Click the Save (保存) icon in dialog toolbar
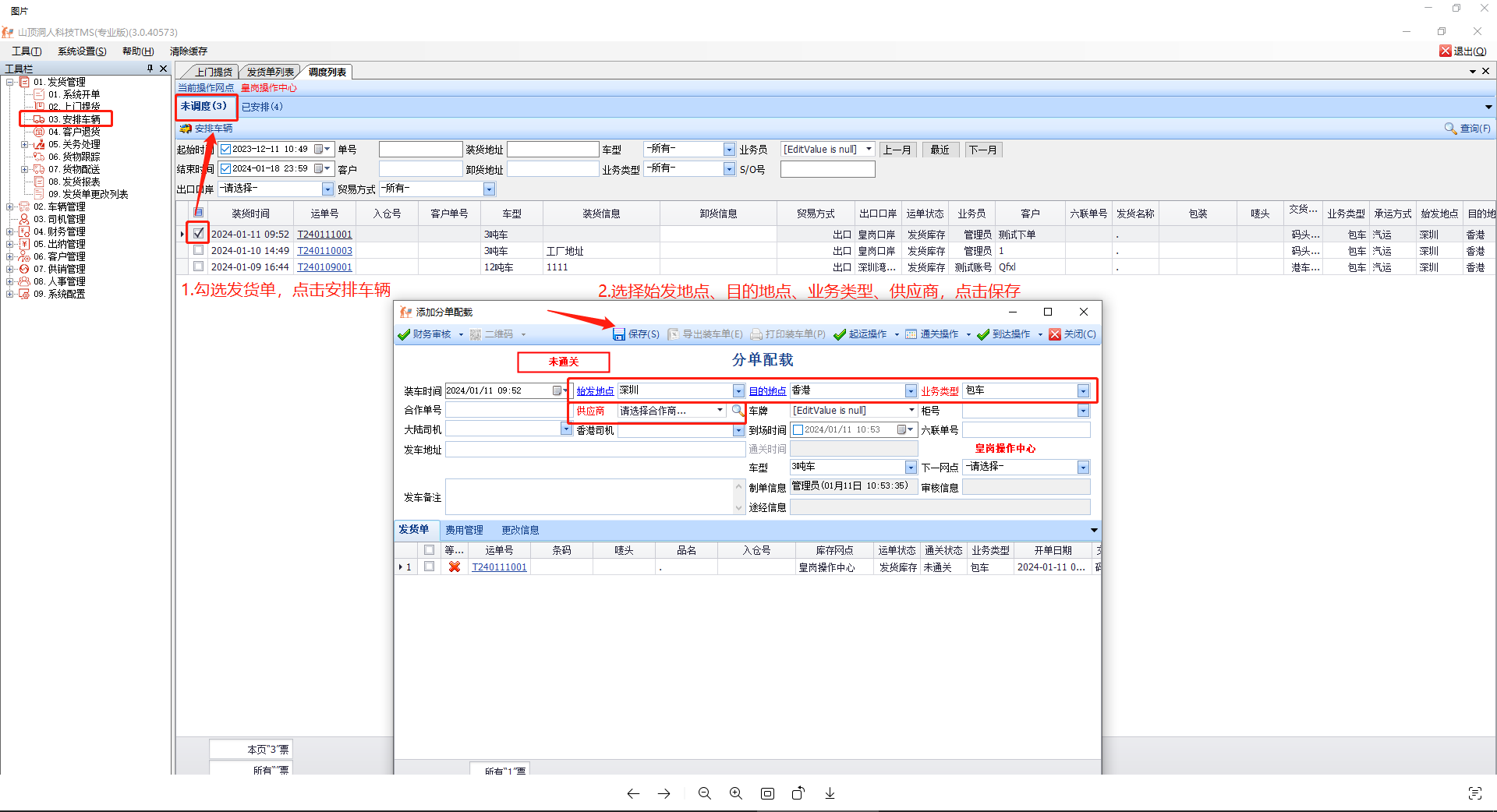This screenshot has width=1497, height=812. (x=619, y=334)
